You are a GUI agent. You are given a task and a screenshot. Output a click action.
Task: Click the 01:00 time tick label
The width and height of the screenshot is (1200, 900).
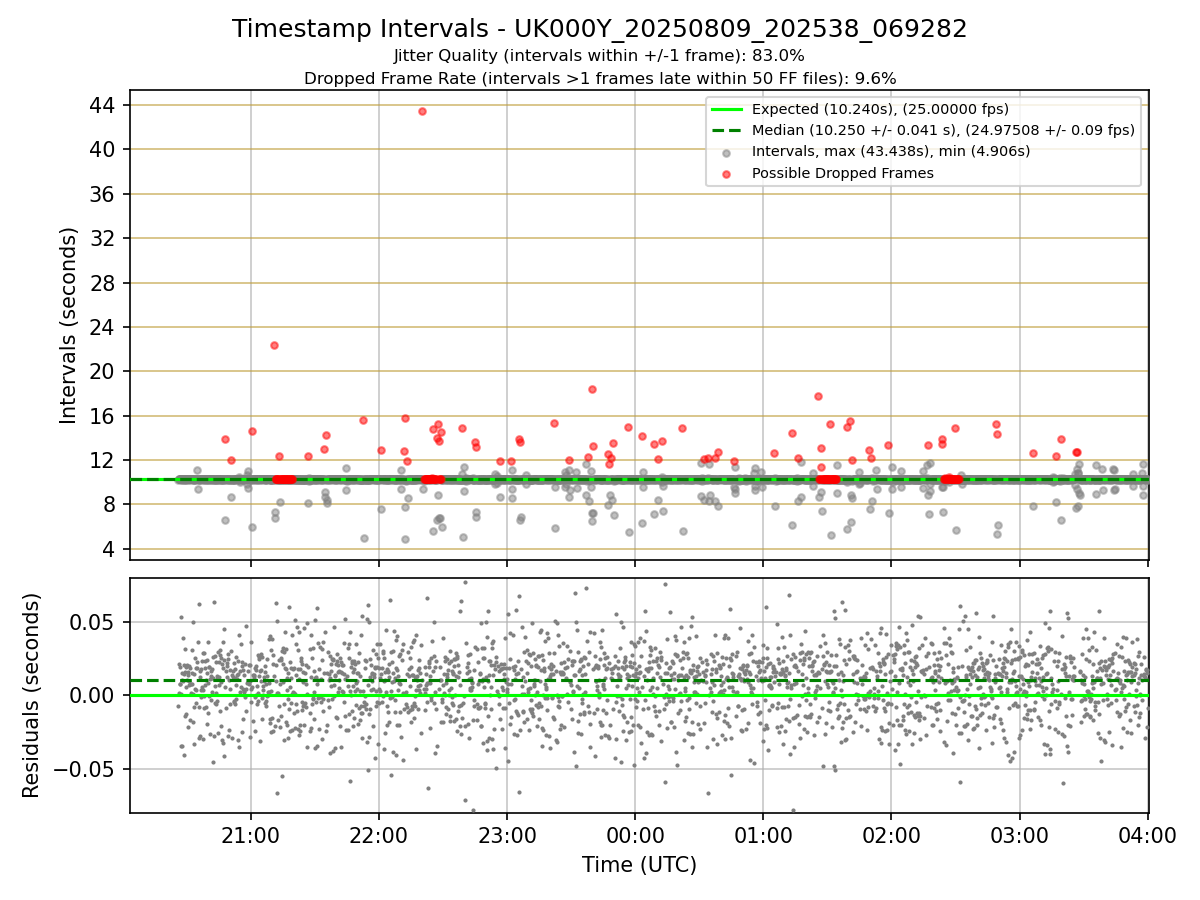[763, 836]
